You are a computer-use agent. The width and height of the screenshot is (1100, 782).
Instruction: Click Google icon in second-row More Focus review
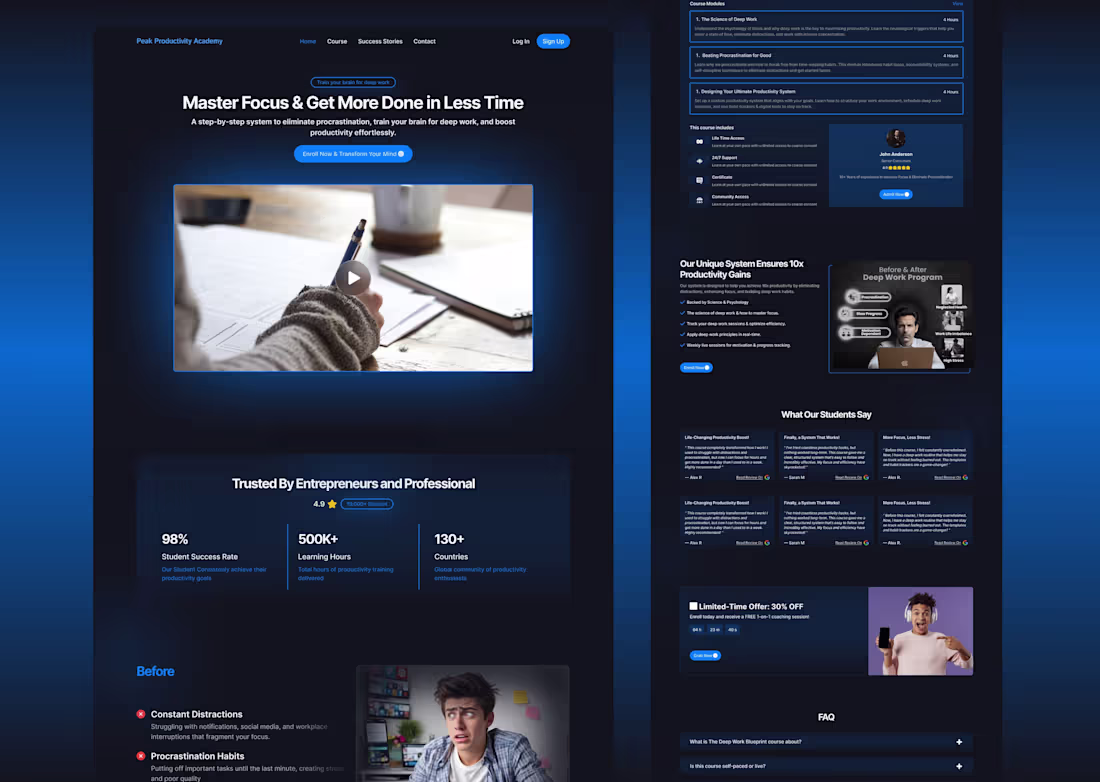(x=965, y=543)
